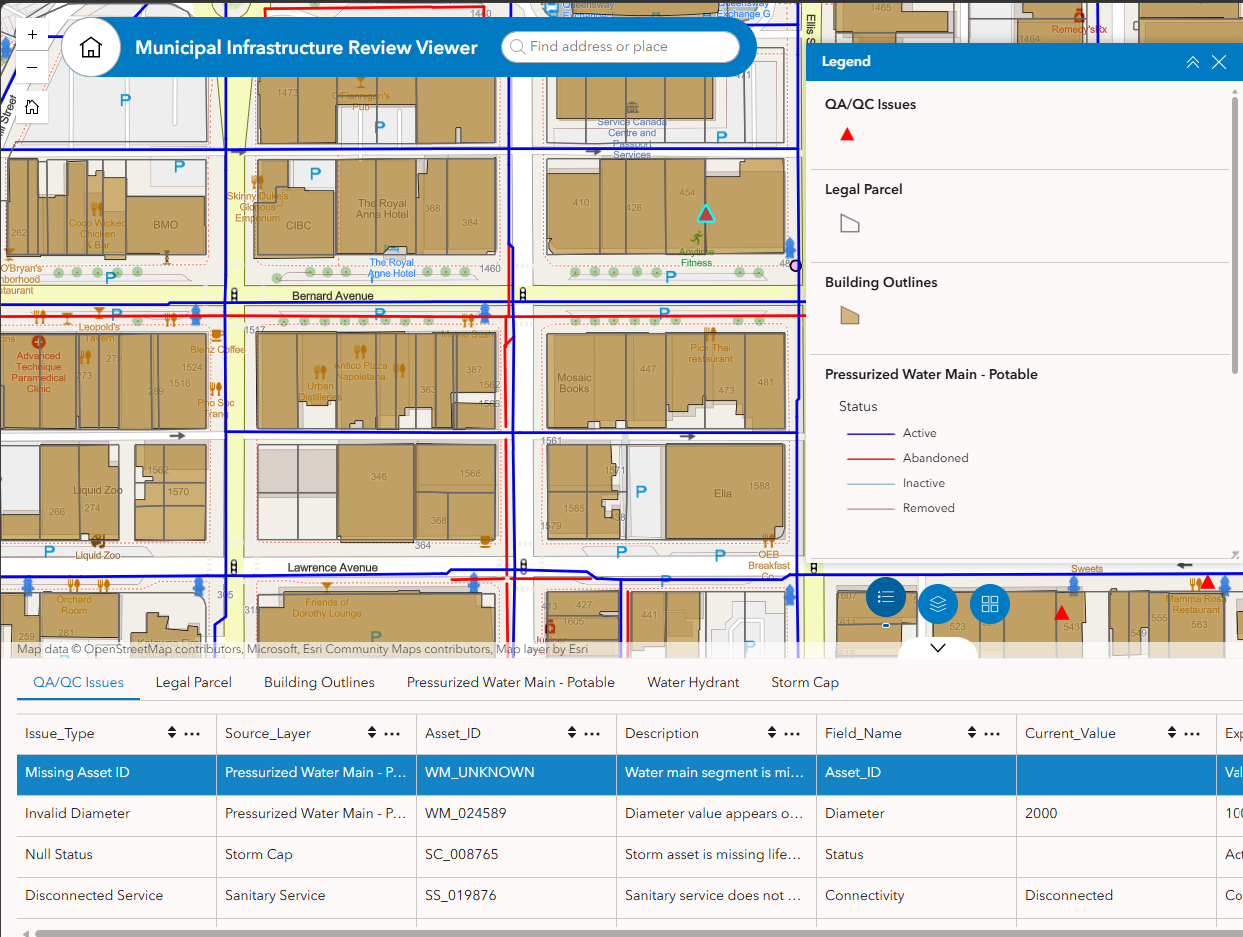Click the Municipal Infrastructure Review Viewer title
Image resolution: width=1243 pixels, height=937 pixels.
pyautogui.click(x=306, y=47)
